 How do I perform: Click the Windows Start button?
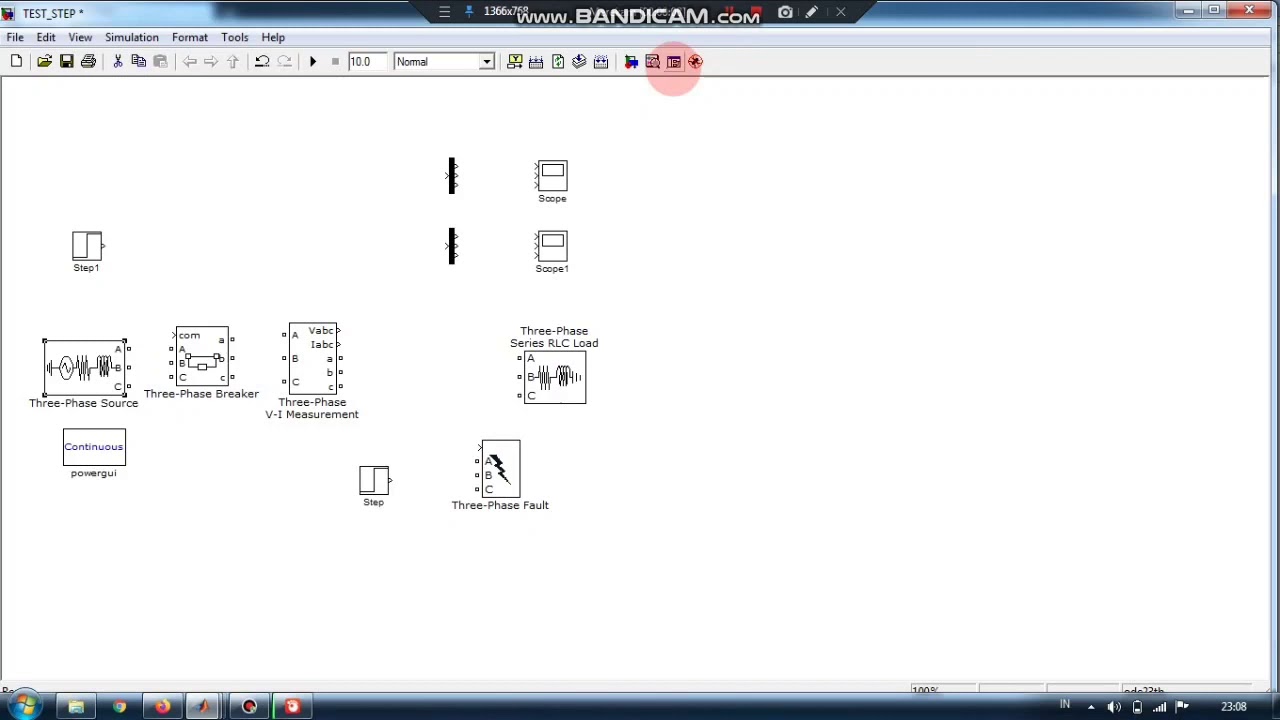pyautogui.click(x=22, y=707)
